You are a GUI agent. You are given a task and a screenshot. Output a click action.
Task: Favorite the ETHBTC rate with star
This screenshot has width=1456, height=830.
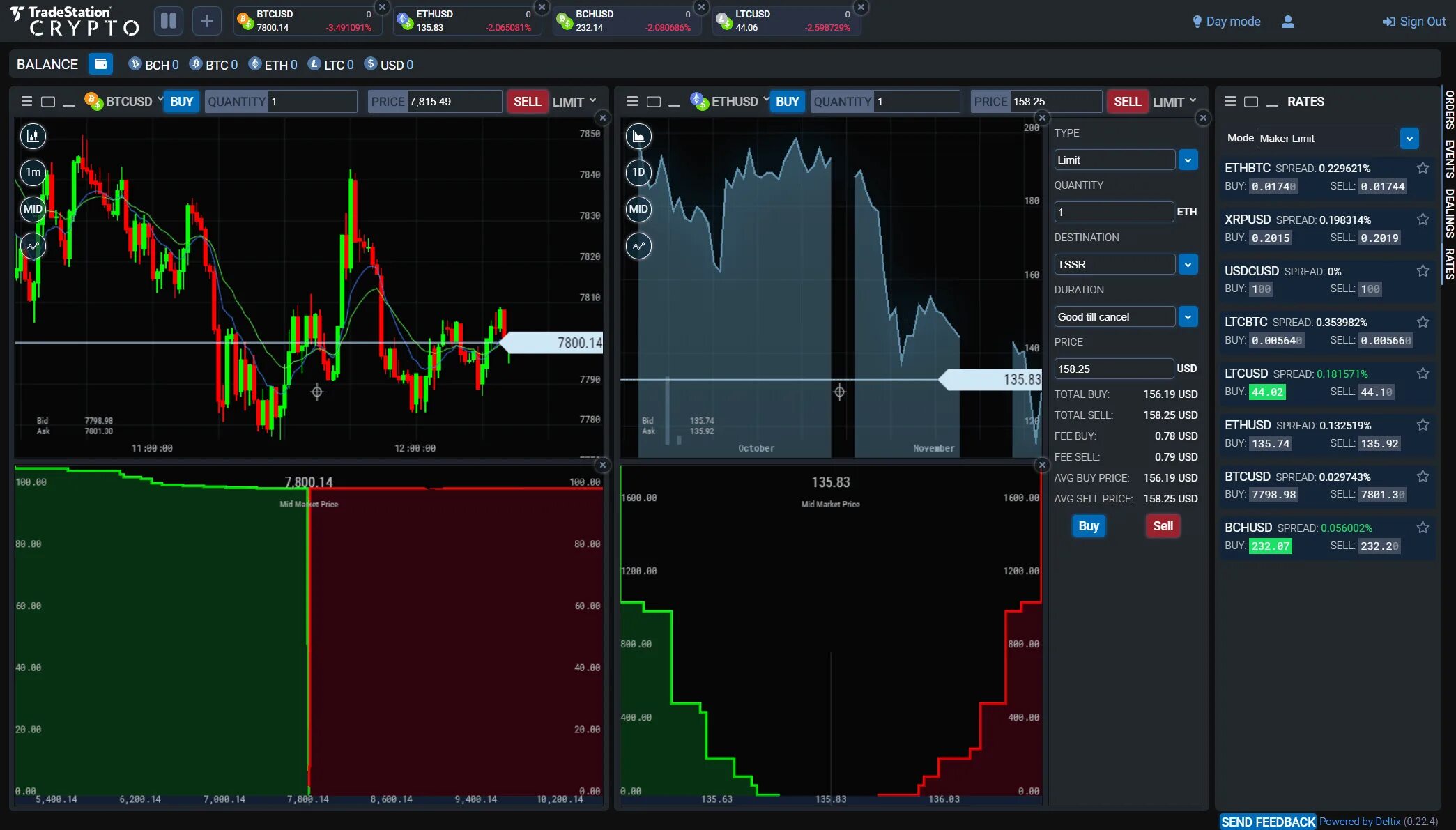[x=1423, y=168]
